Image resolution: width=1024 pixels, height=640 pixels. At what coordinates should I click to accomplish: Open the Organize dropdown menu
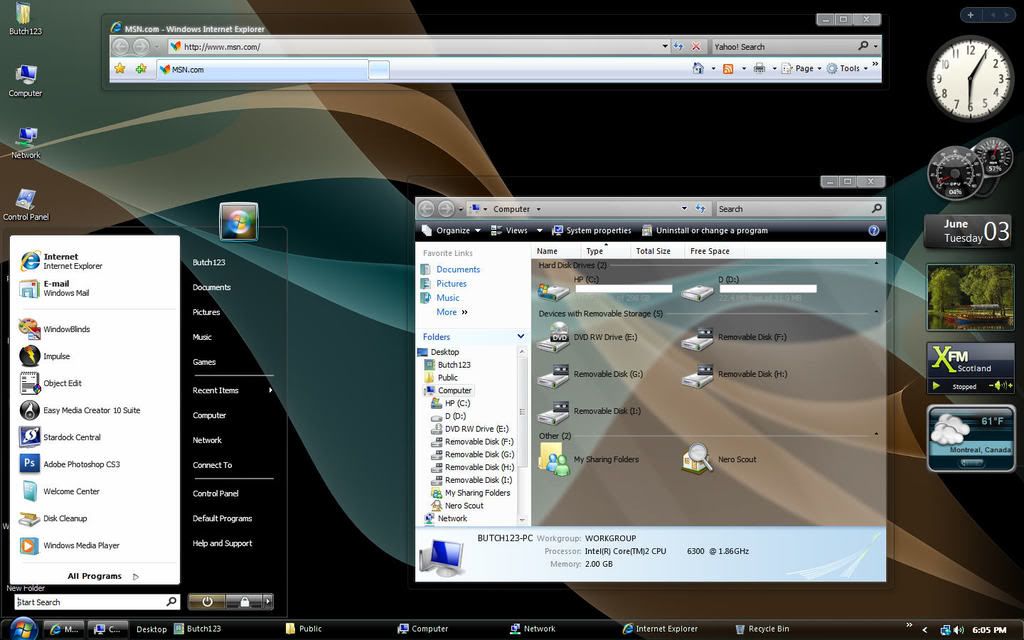(x=451, y=231)
